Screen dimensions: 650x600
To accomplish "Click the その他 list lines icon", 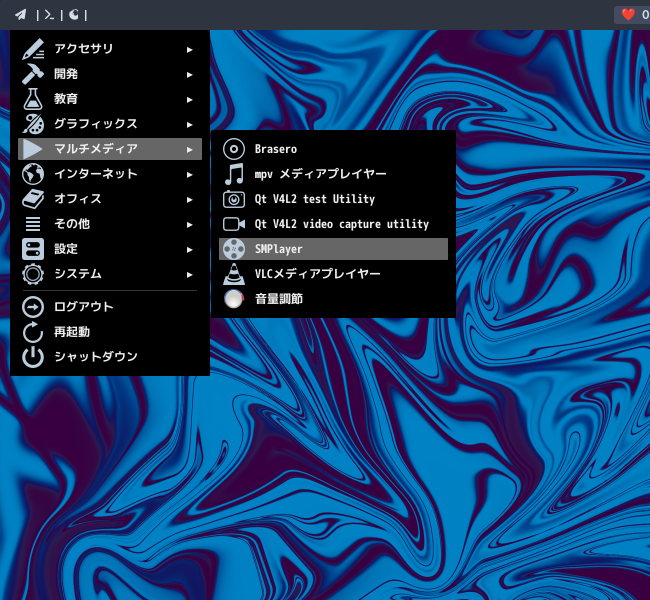I will click(x=33, y=223).
